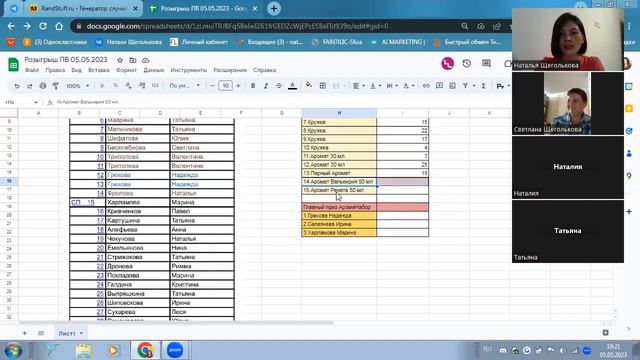640x360 pixels.
Task: Click the font size field showing 10
Action: pyautogui.click(x=225, y=86)
